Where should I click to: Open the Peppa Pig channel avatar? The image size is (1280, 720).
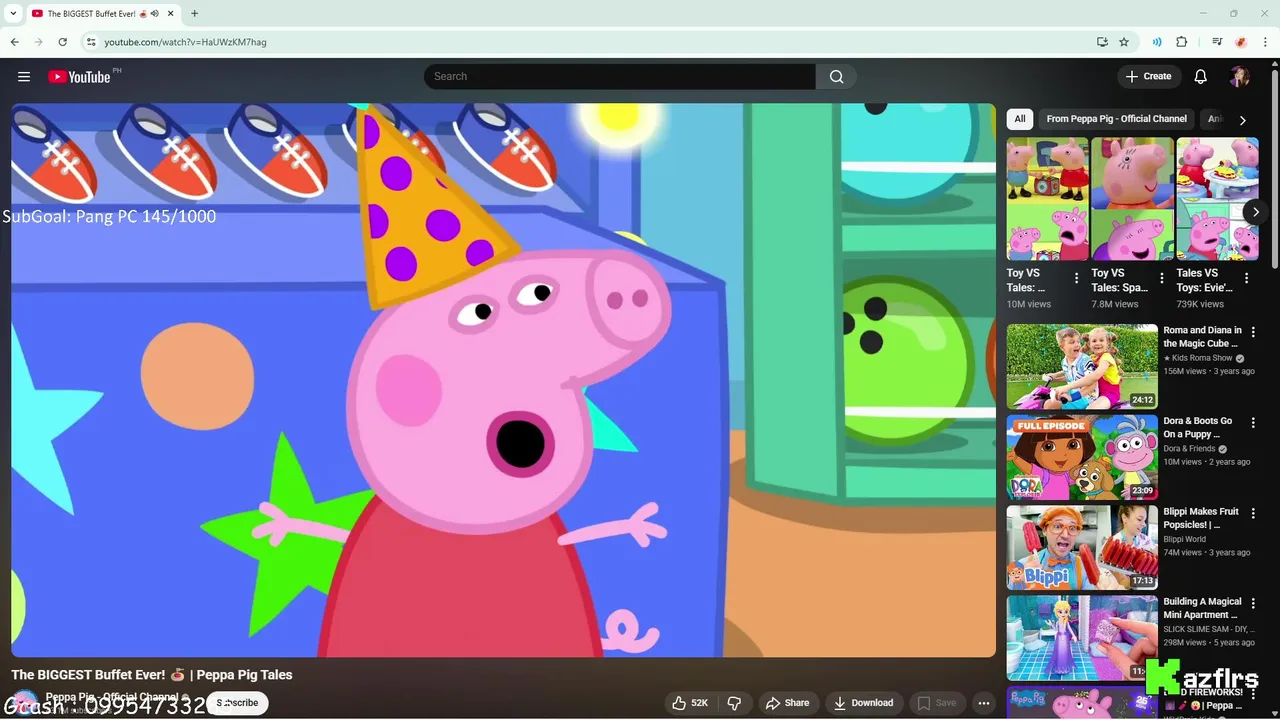tap(25, 703)
